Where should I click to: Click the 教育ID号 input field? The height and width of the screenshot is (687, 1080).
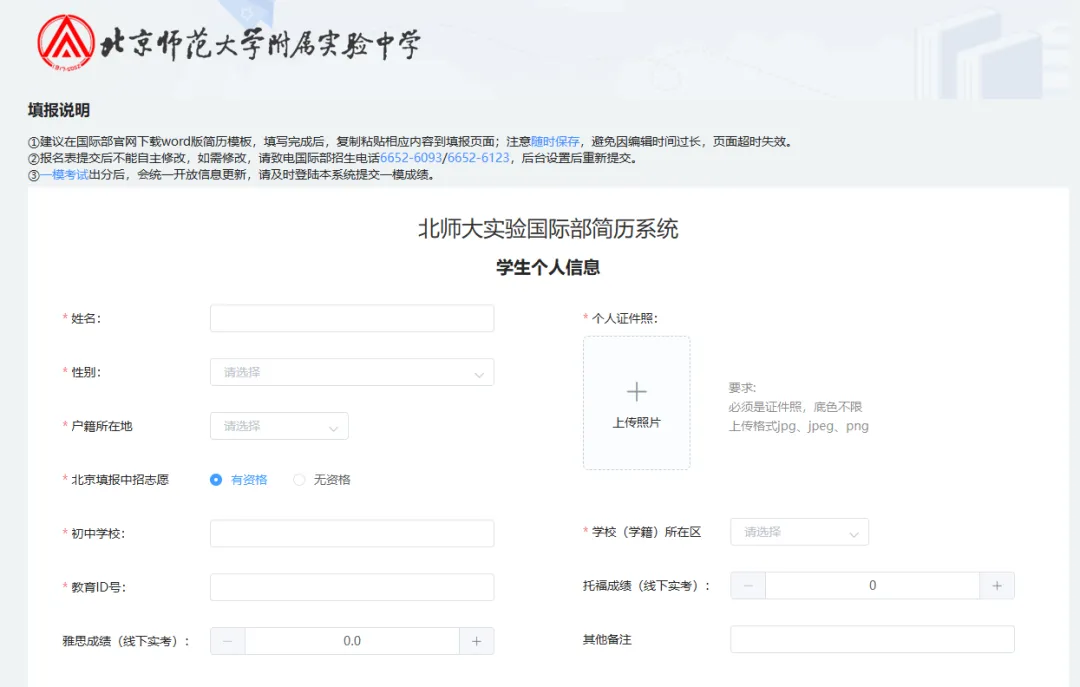(352, 587)
